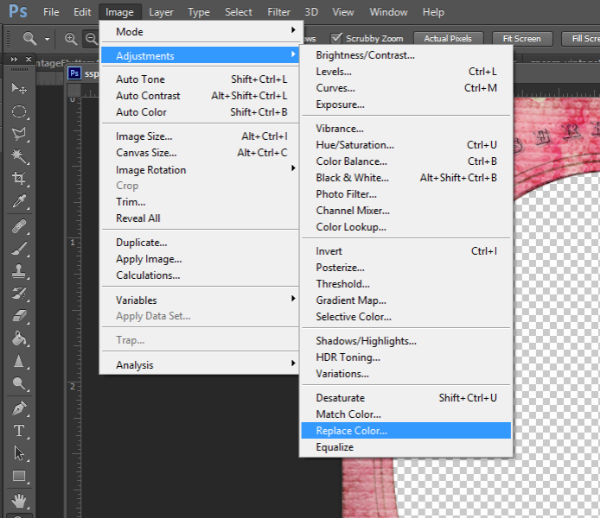Select the Clone Stamp tool
The width and height of the screenshot is (600, 518).
(19, 271)
